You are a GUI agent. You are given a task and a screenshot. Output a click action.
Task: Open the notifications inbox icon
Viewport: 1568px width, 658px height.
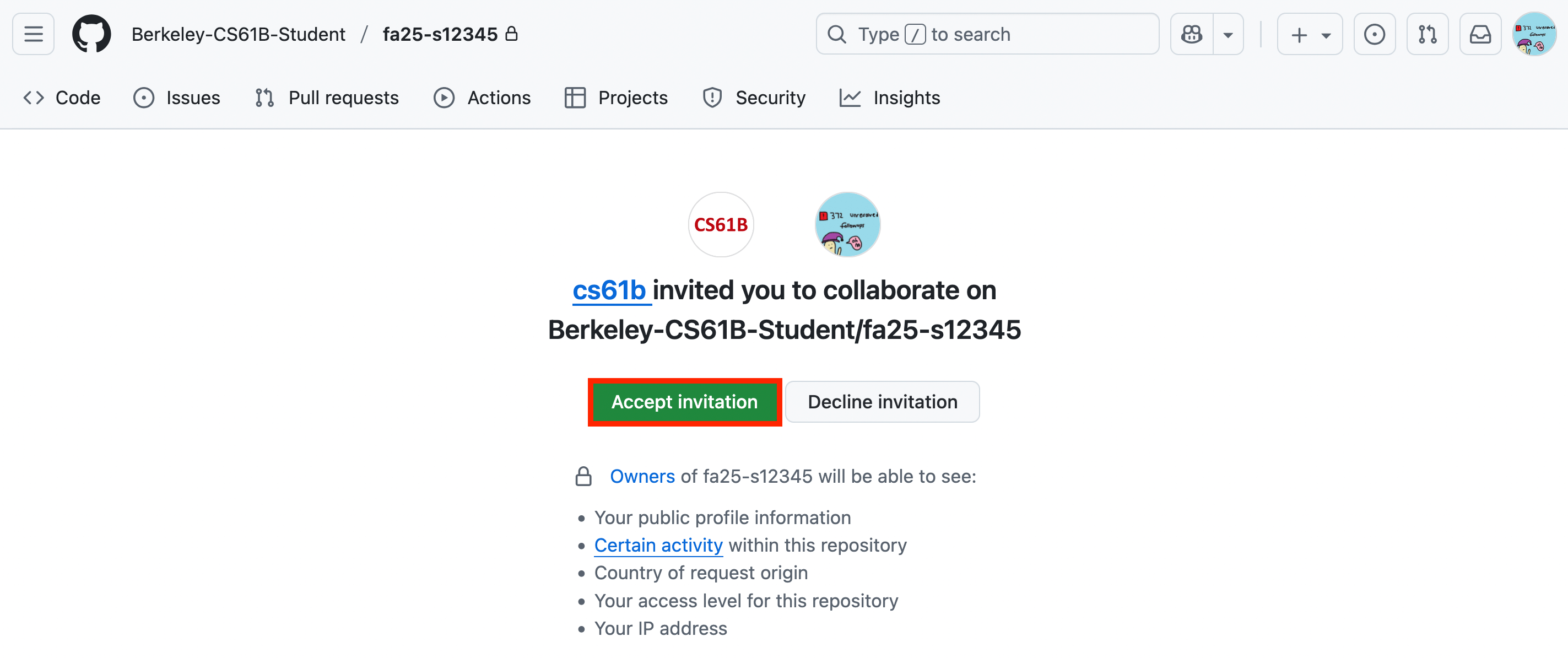pos(1480,34)
